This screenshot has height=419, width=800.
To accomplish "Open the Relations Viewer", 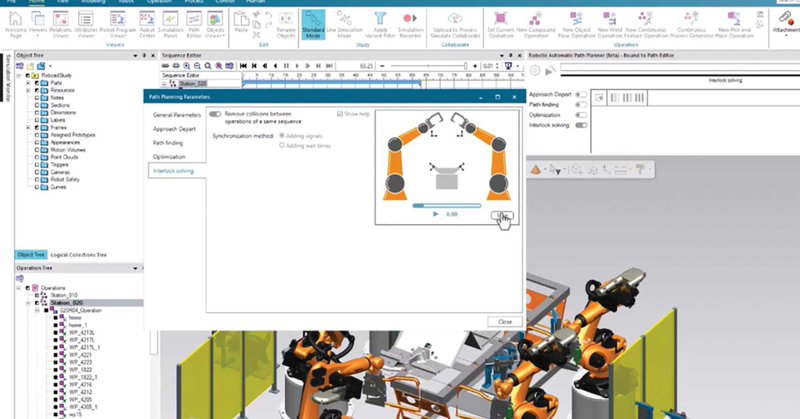I will pos(61,24).
